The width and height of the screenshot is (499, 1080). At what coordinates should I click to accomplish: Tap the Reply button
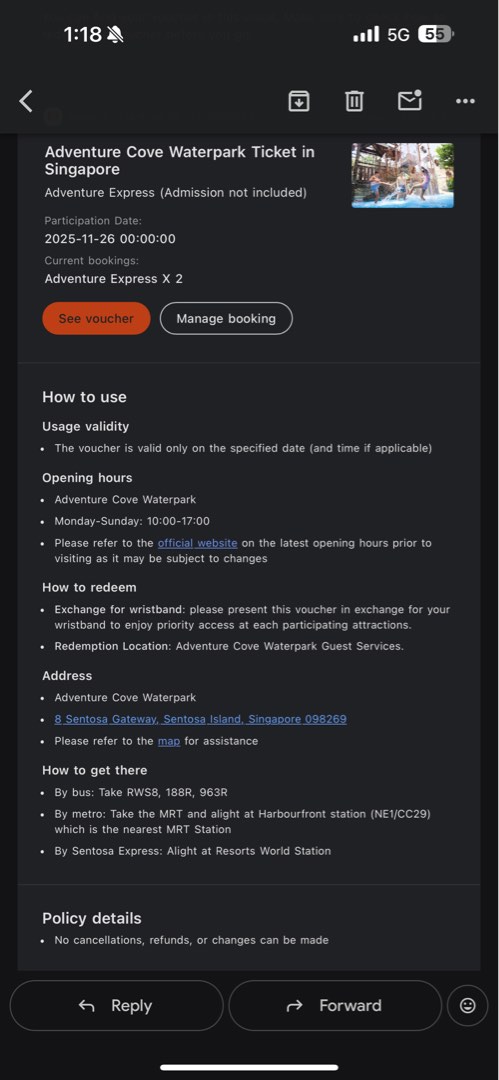point(116,1006)
